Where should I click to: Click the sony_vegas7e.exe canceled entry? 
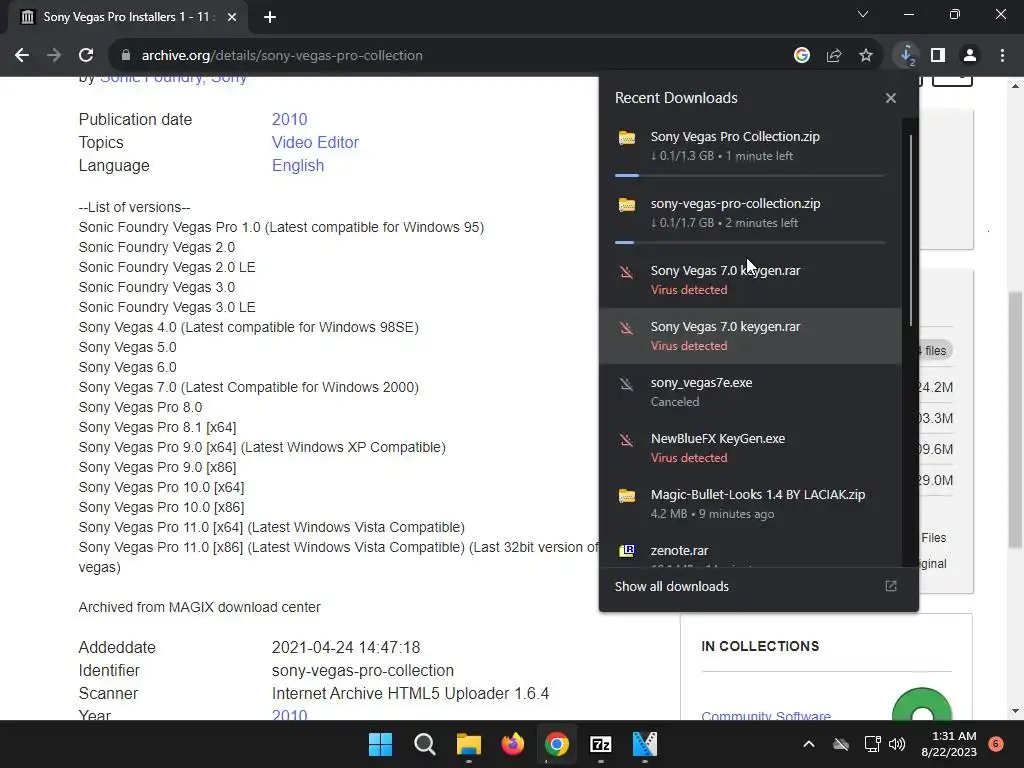750,392
